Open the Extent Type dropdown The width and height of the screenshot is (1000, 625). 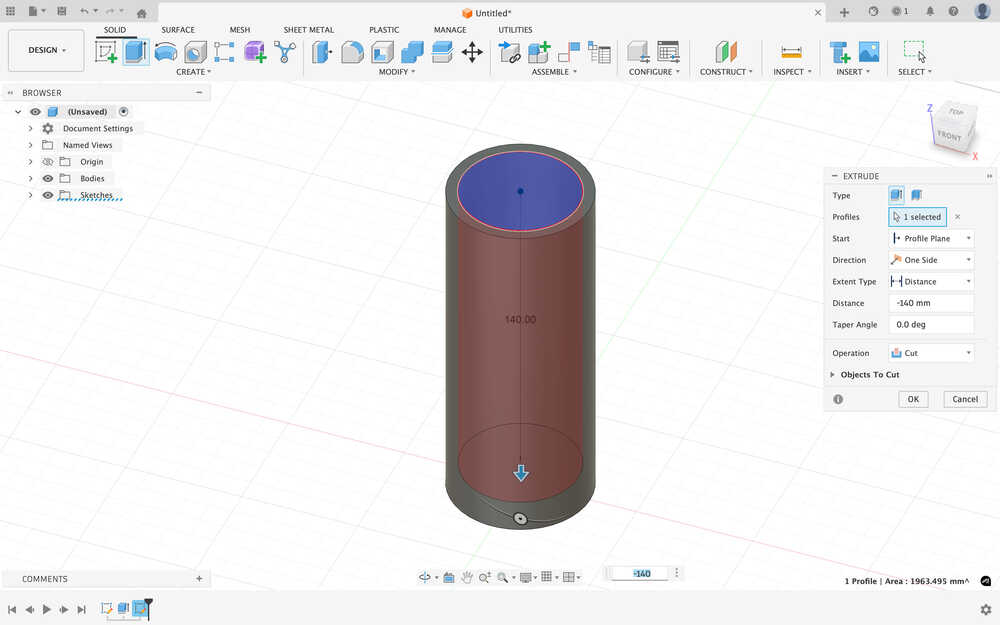[930, 282]
